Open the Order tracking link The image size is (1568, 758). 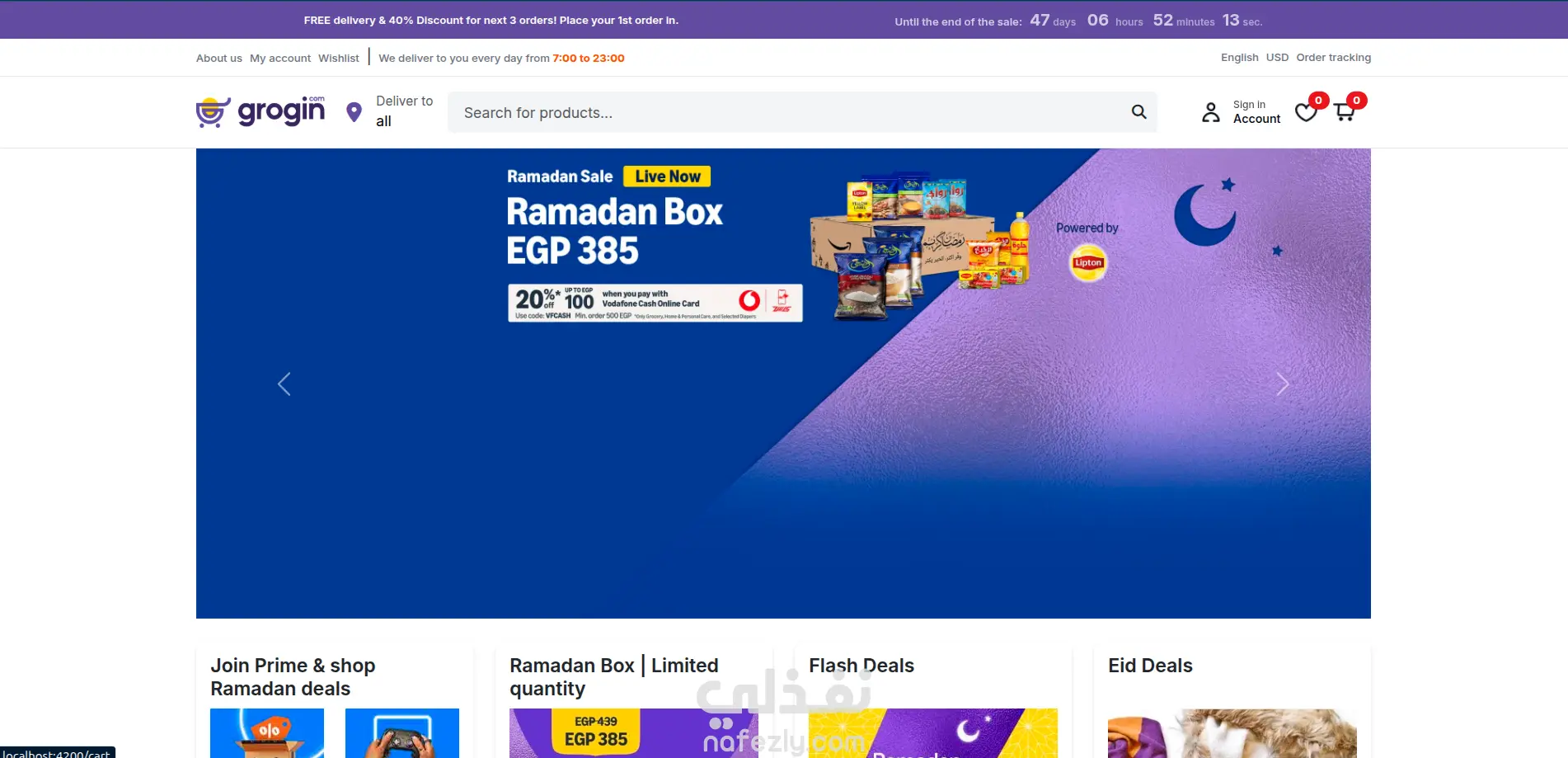coord(1333,58)
